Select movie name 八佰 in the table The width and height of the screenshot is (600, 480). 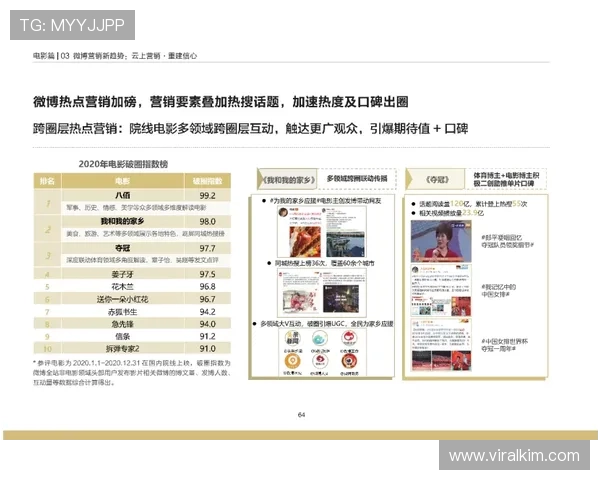click(x=123, y=195)
